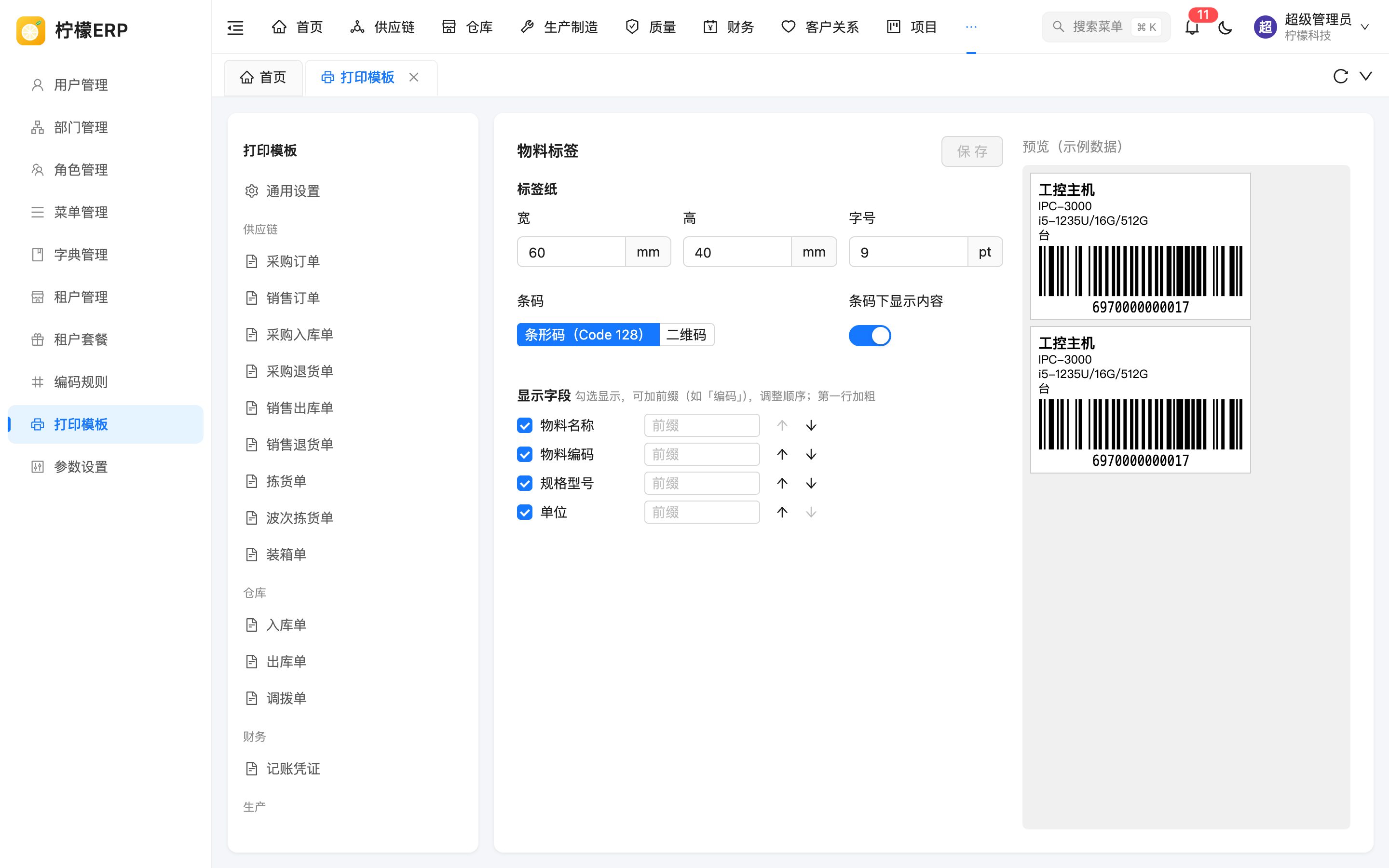The height and width of the screenshot is (868, 1389).
Task: Move 物料编码 field down
Action: click(810, 454)
